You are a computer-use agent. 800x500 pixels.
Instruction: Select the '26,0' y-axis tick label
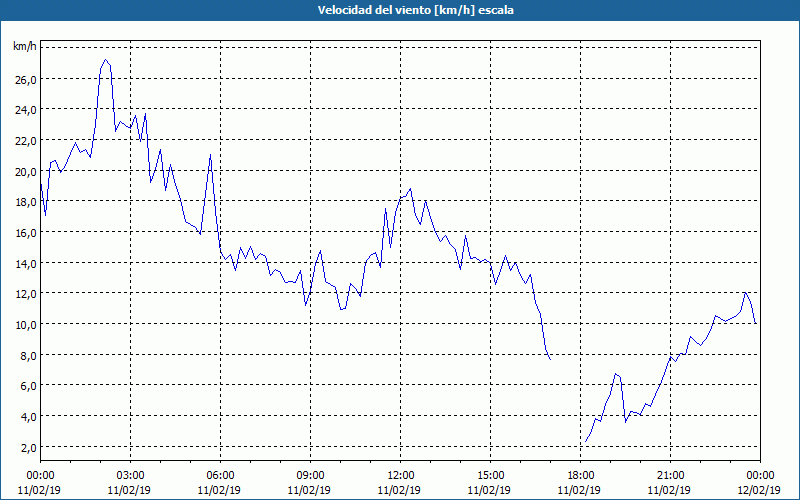(26, 80)
